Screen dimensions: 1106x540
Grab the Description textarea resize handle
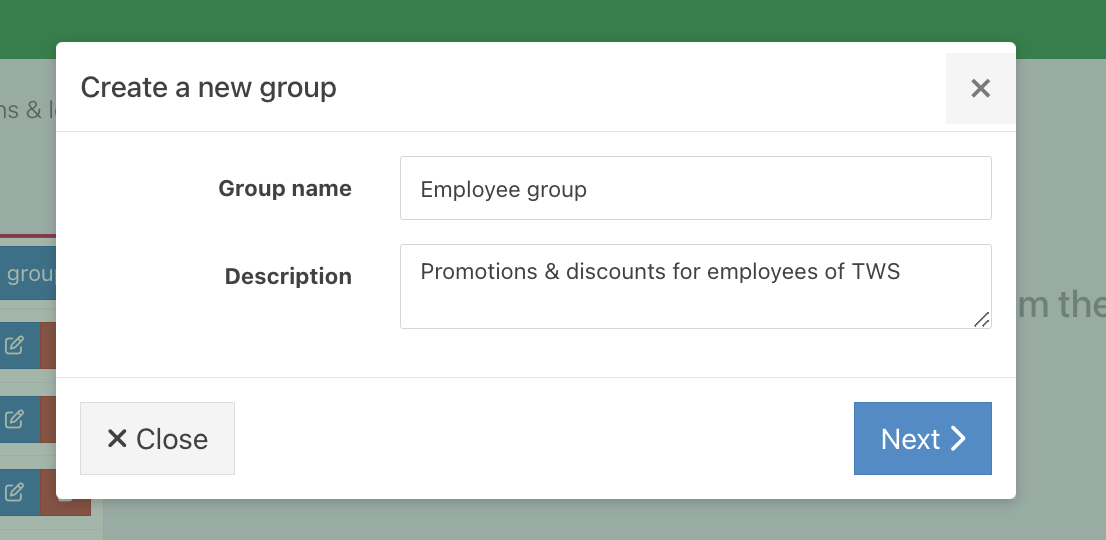982,319
